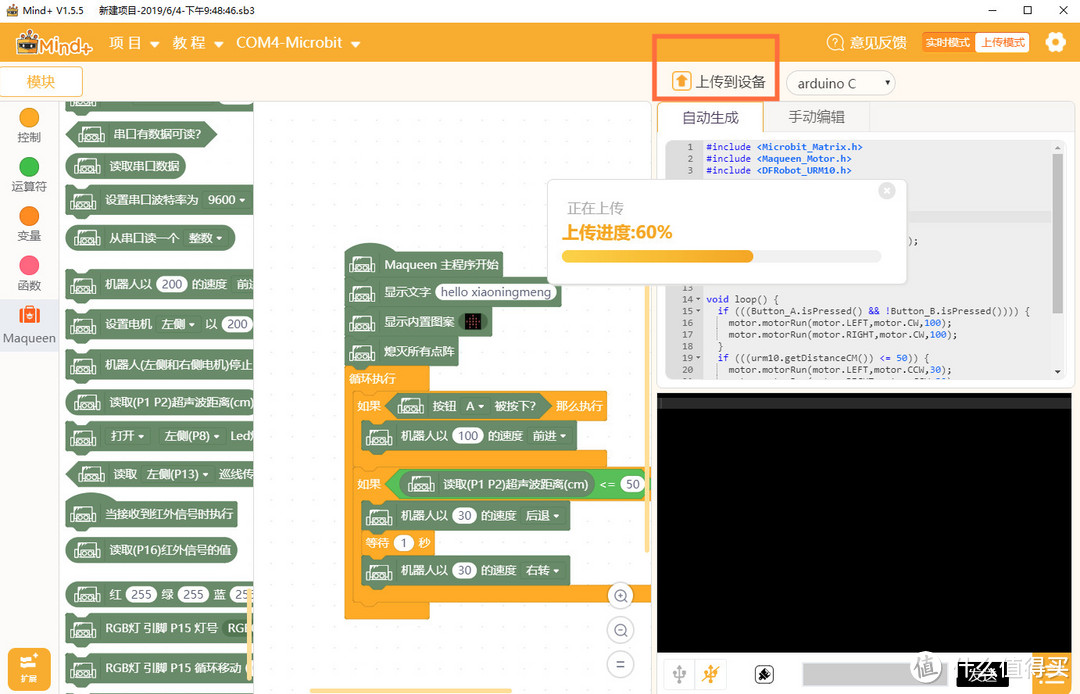Image resolution: width=1080 pixels, height=694 pixels.
Task: Open the 左侧(P8) Led dropdown
Action: click(x=191, y=436)
